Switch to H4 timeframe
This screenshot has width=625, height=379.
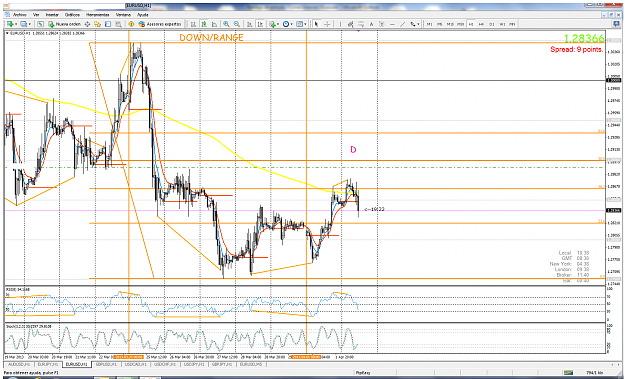tap(481, 24)
